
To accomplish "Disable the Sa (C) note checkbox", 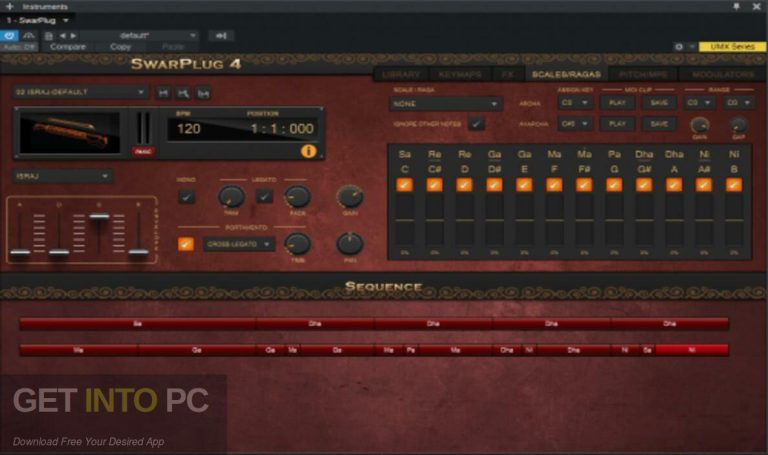I will (404, 185).
